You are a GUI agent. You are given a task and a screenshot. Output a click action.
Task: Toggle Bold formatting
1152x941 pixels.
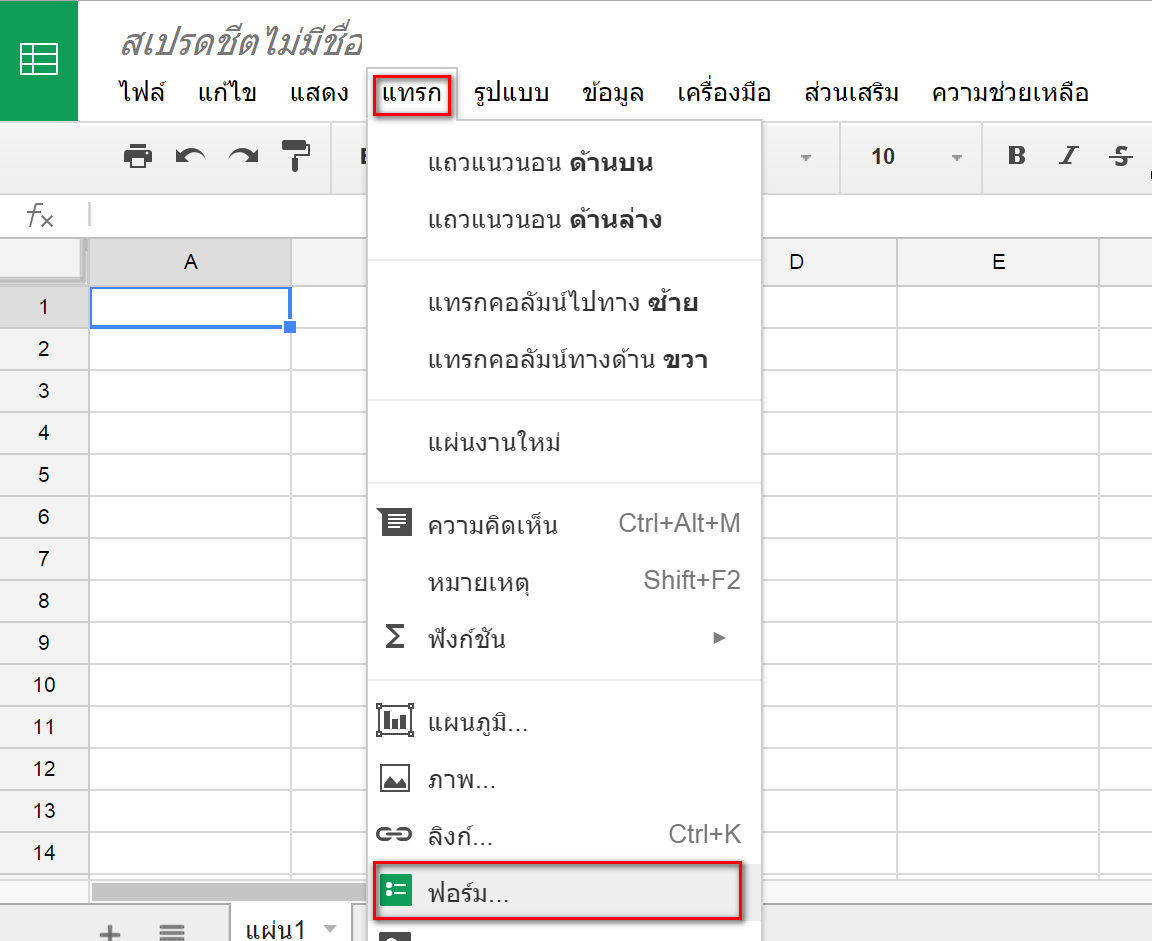pyautogui.click(x=1017, y=156)
